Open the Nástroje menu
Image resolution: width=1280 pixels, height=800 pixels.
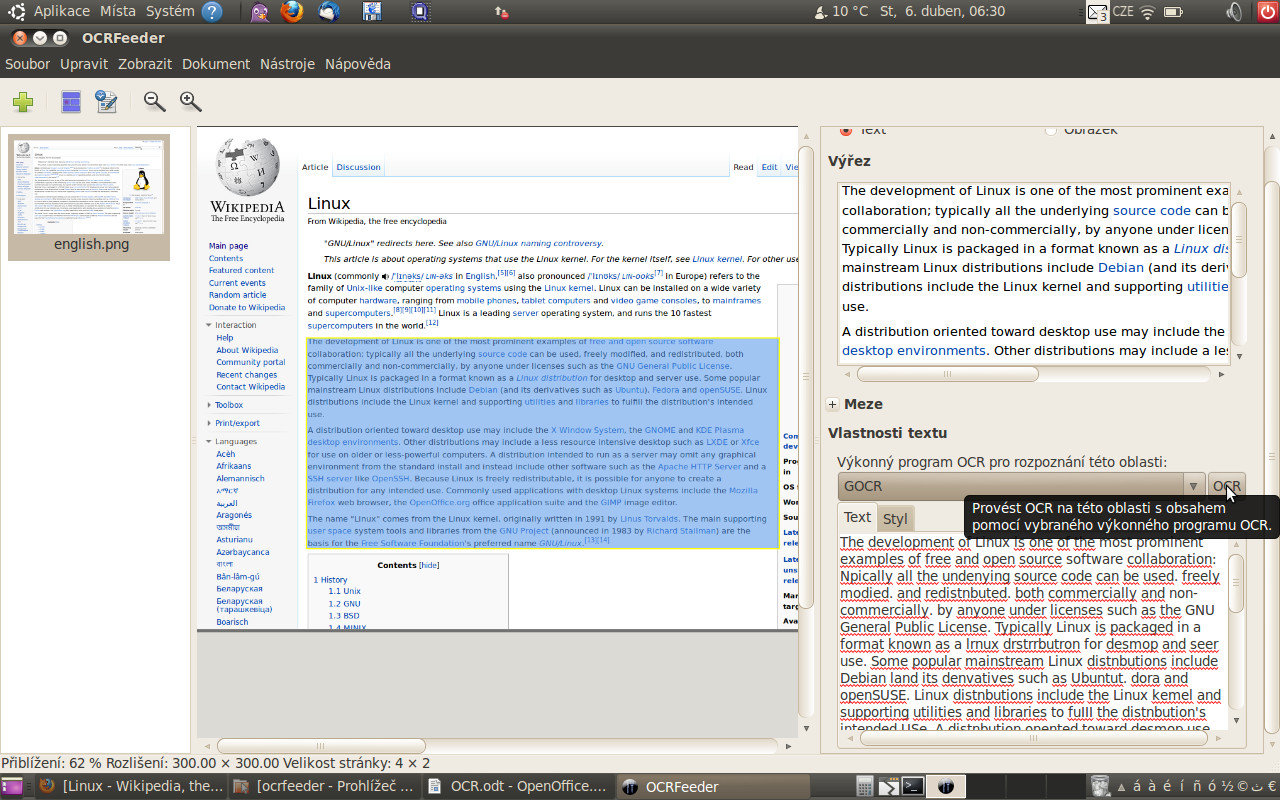(287, 64)
